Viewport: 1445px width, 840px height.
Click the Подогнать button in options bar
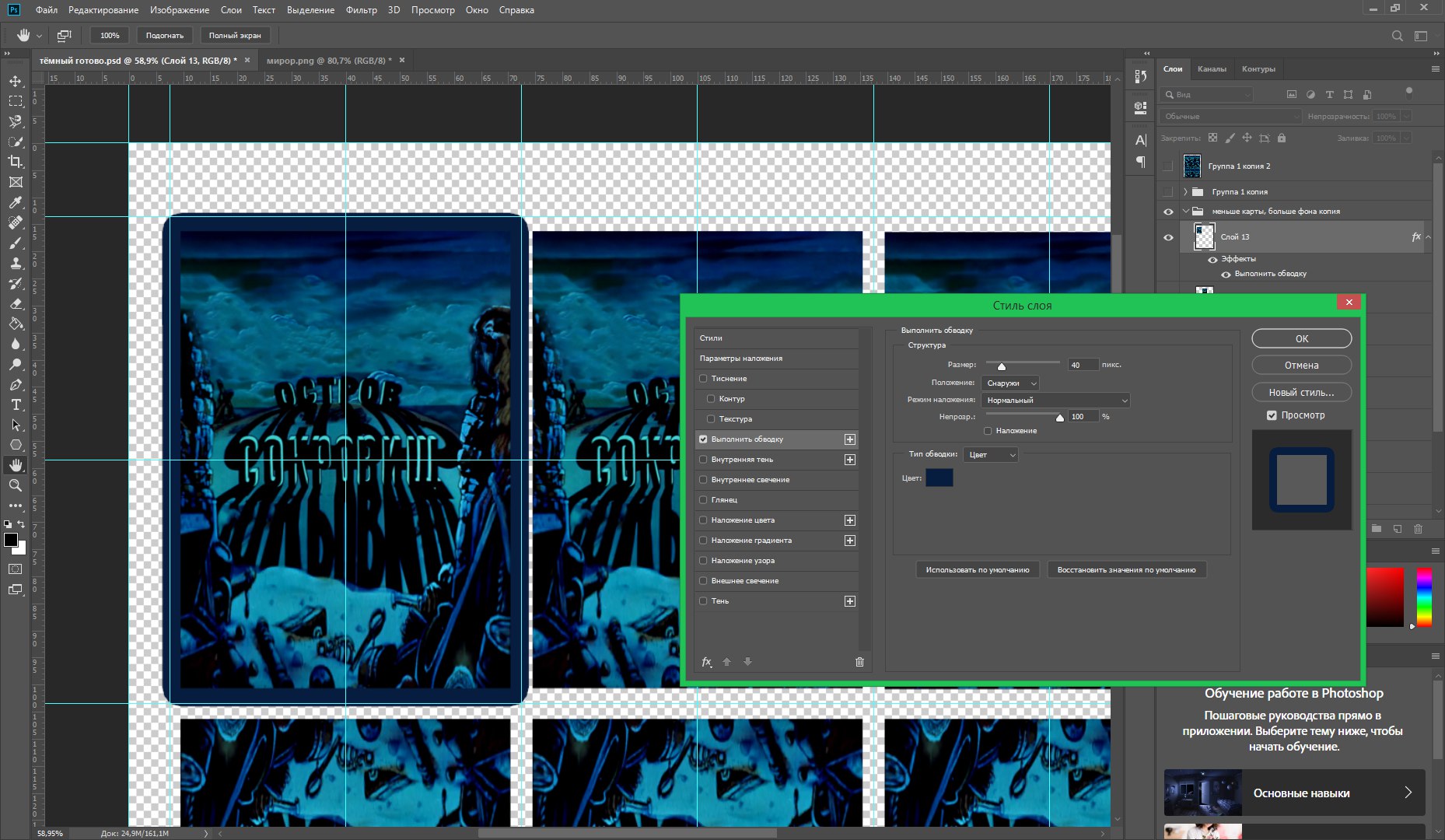[165, 36]
